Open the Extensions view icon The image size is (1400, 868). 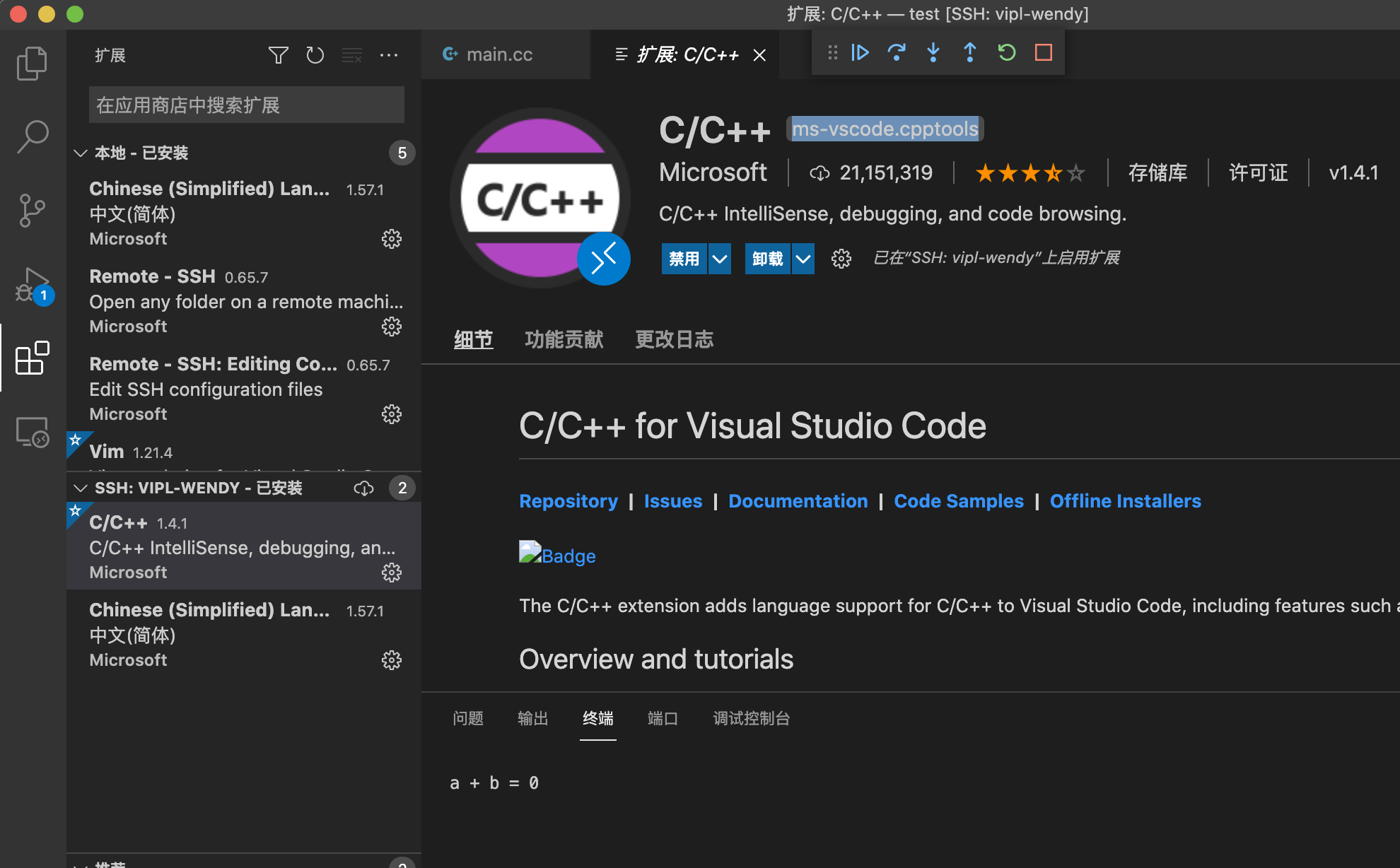[32, 358]
